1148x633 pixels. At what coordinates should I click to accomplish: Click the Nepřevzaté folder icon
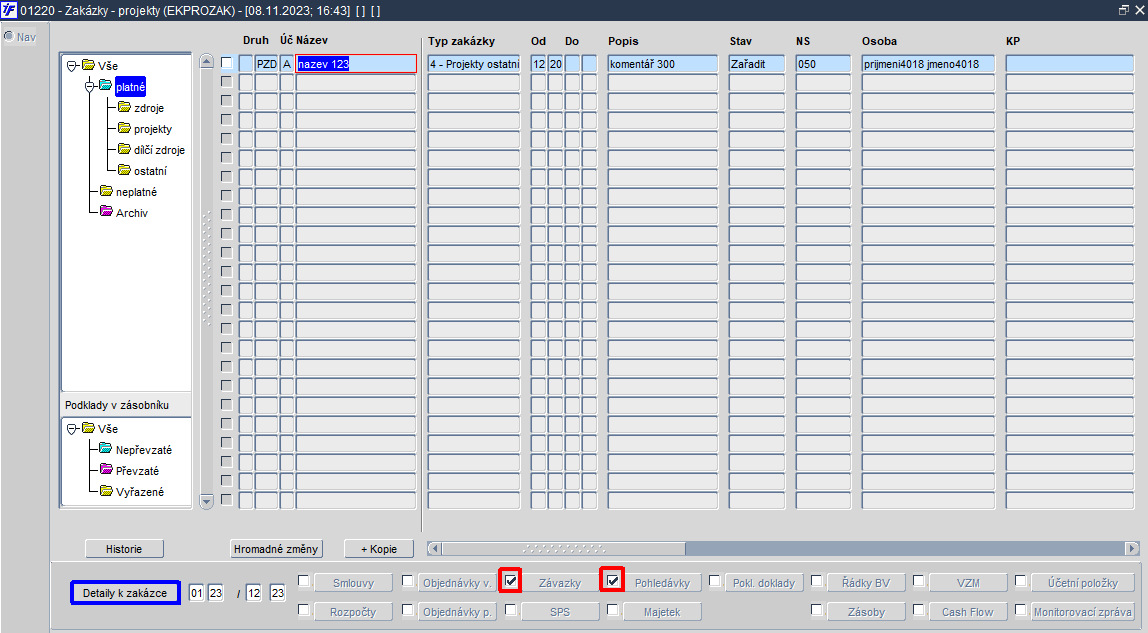tap(105, 449)
